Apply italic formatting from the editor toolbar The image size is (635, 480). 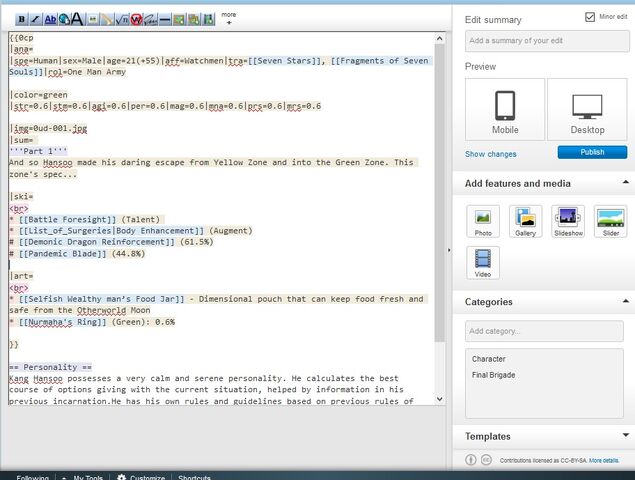pos(36,19)
